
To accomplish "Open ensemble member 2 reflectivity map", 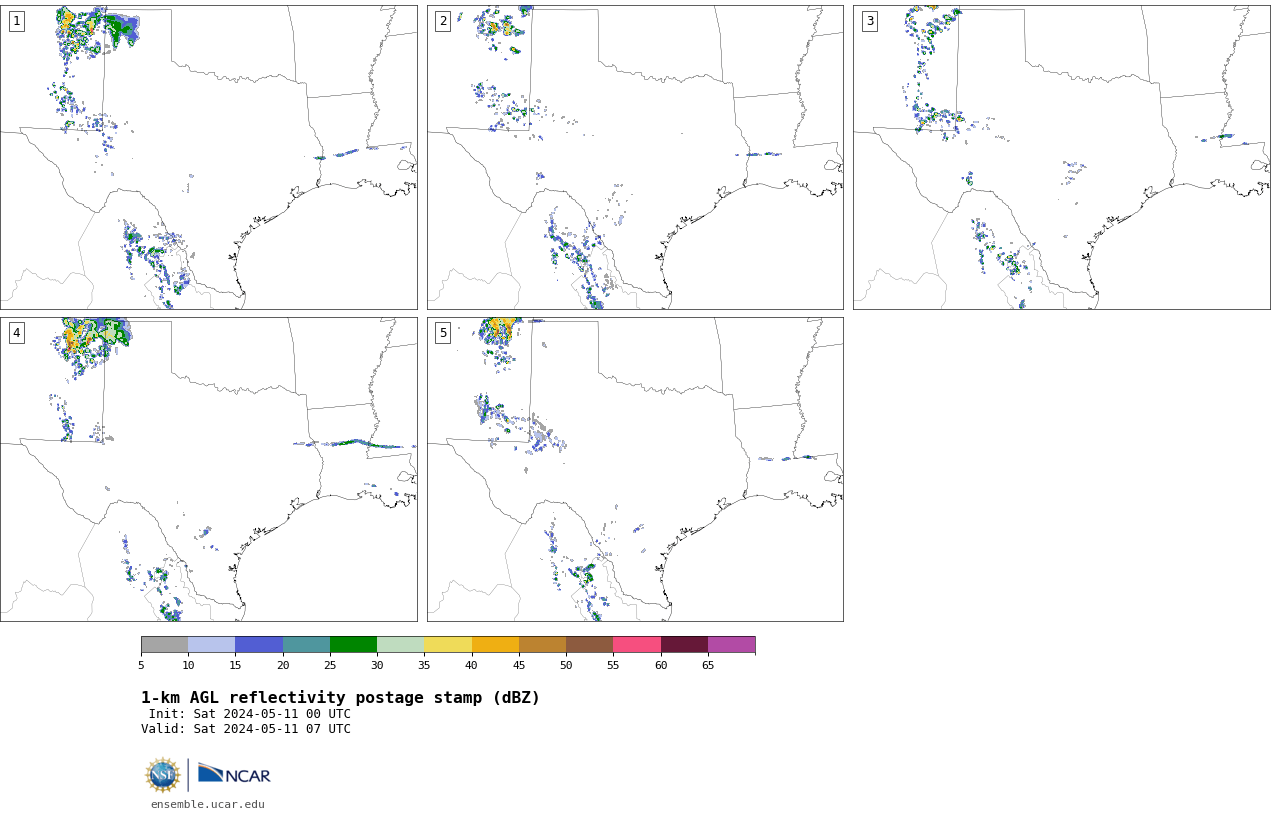I will coord(635,157).
